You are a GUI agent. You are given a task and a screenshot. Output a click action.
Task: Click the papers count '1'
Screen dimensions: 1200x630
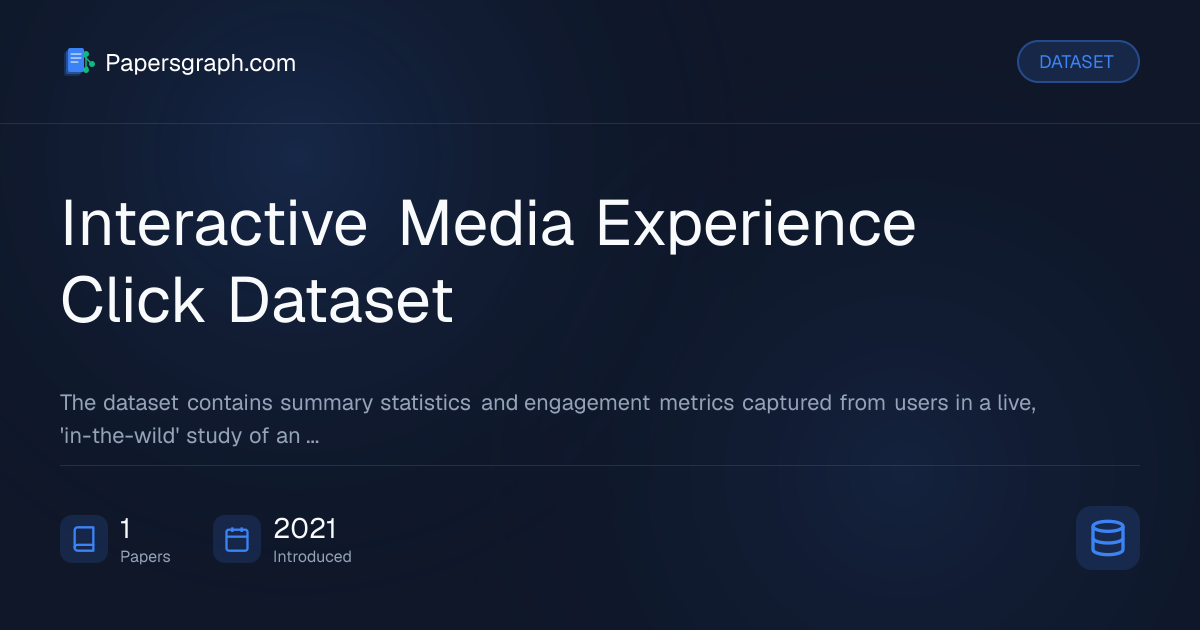(x=125, y=528)
